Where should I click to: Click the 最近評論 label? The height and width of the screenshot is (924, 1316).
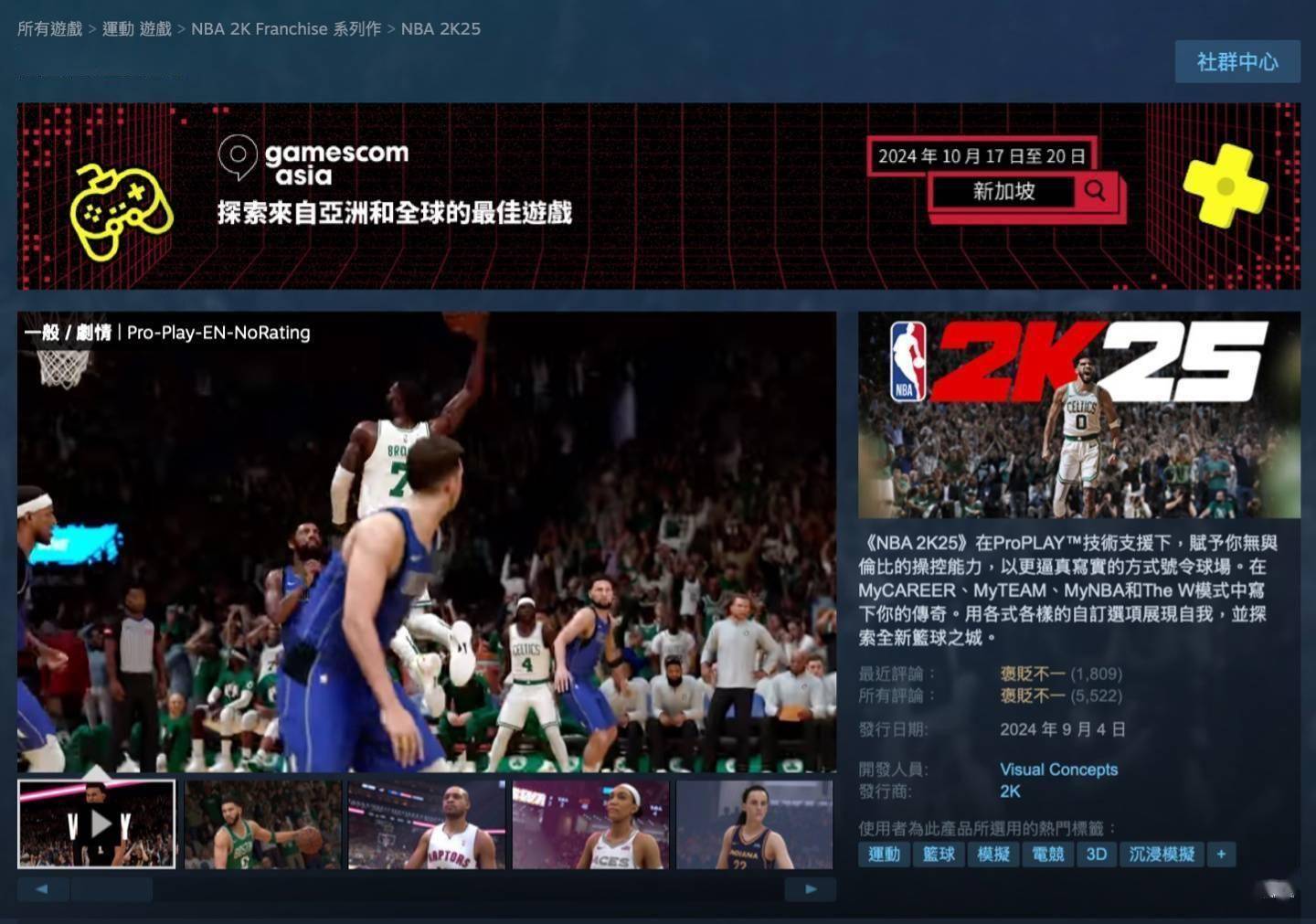(x=897, y=674)
